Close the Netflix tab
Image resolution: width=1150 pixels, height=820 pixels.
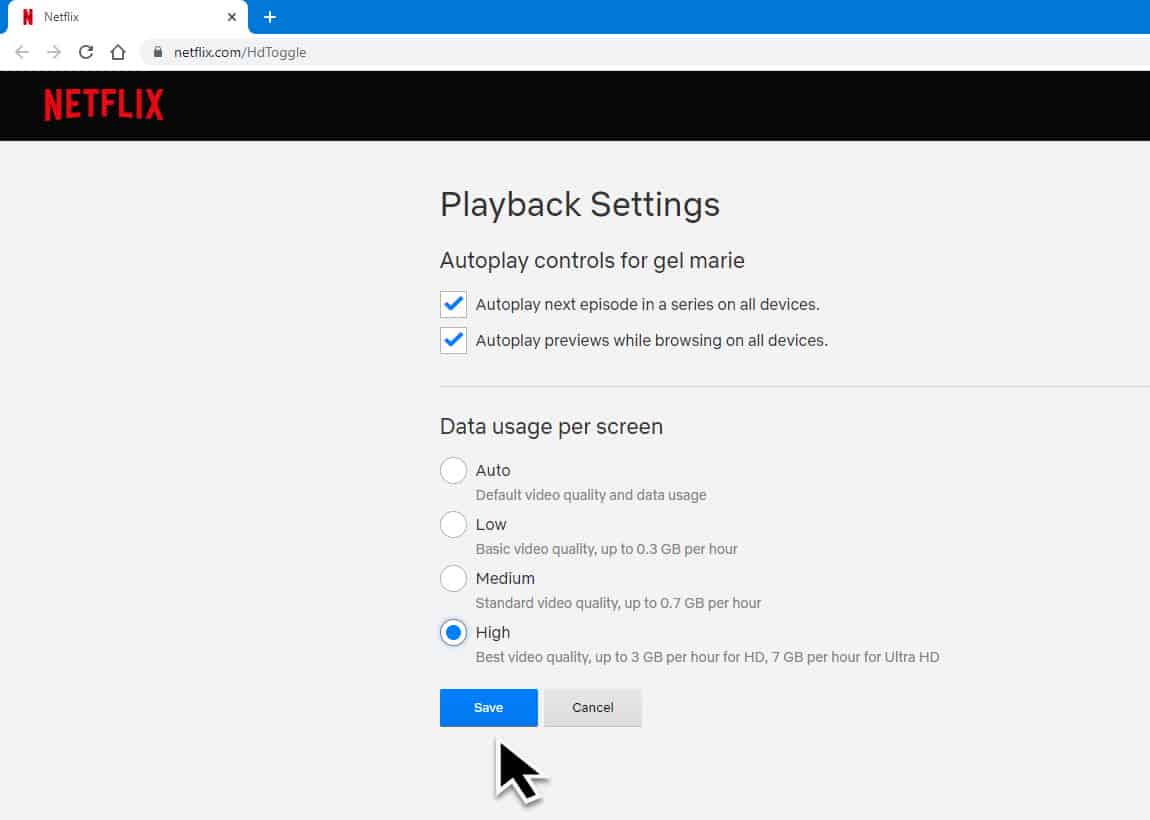click(x=232, y=17)
